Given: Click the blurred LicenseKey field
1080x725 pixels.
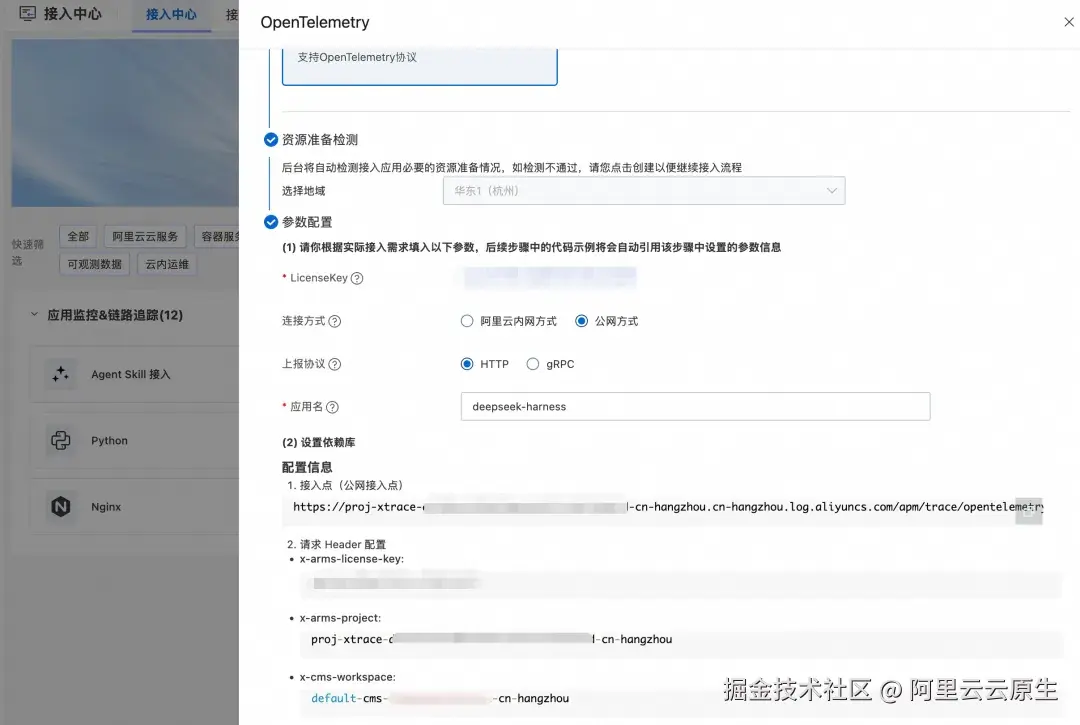Looking at the screenshot, I should 549,277.
